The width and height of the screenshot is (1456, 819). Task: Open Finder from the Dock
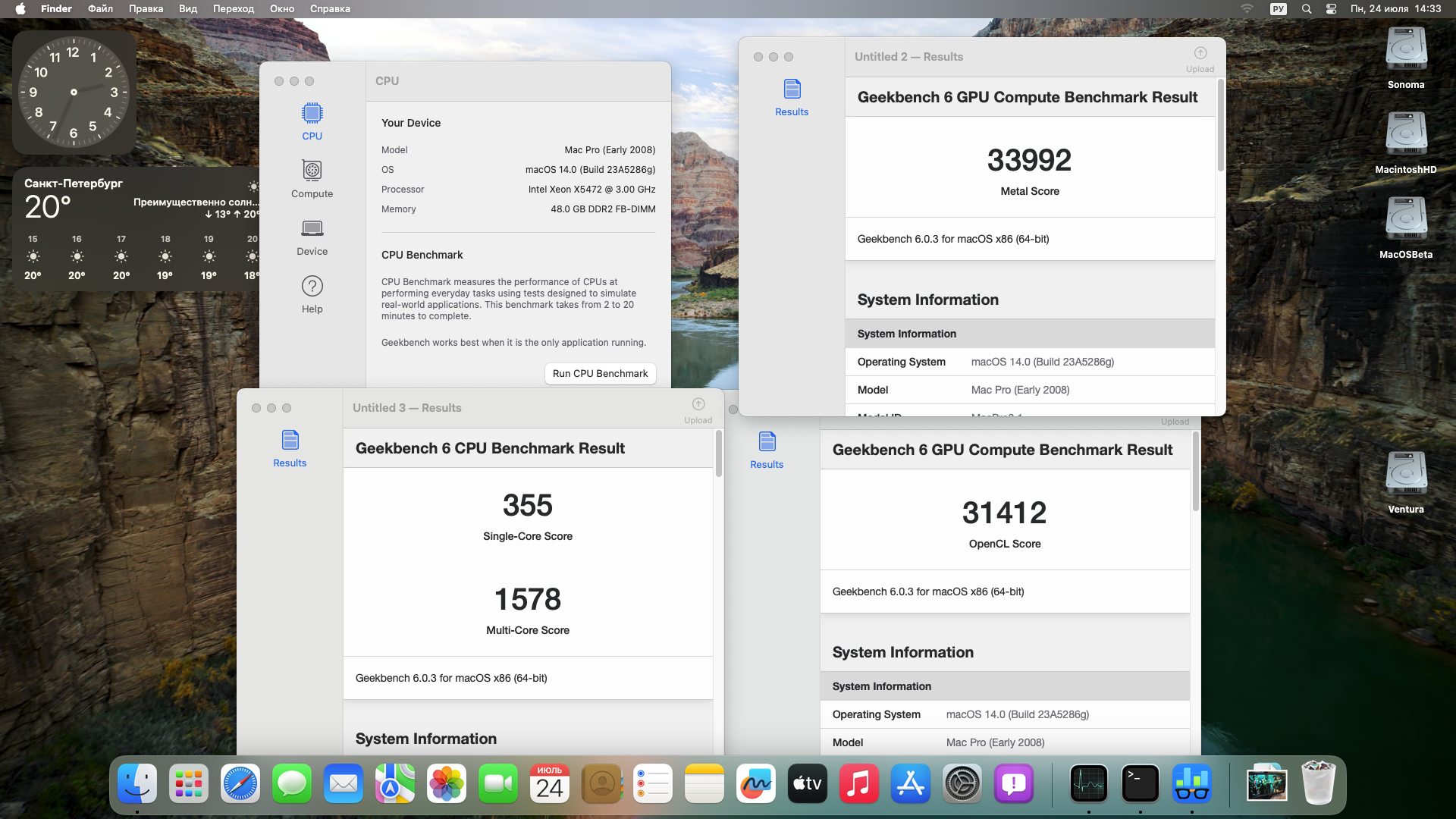pos(137,783)
